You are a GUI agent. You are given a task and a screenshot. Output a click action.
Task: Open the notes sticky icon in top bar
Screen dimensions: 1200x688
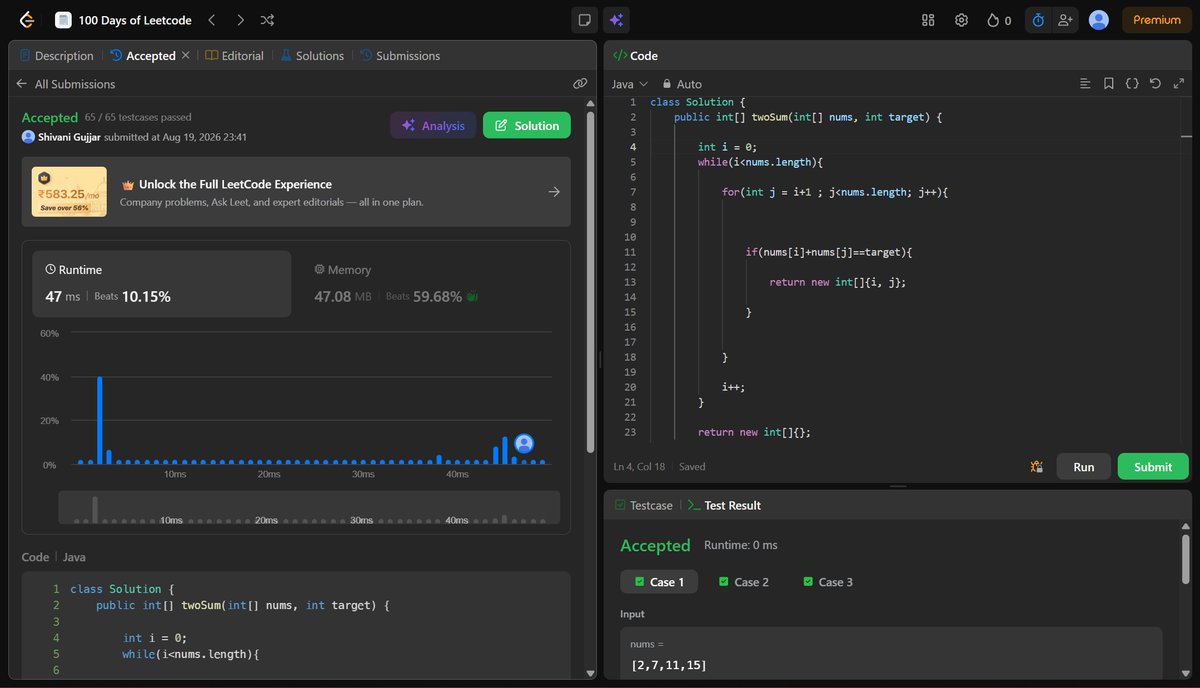(x=585, y=20)
